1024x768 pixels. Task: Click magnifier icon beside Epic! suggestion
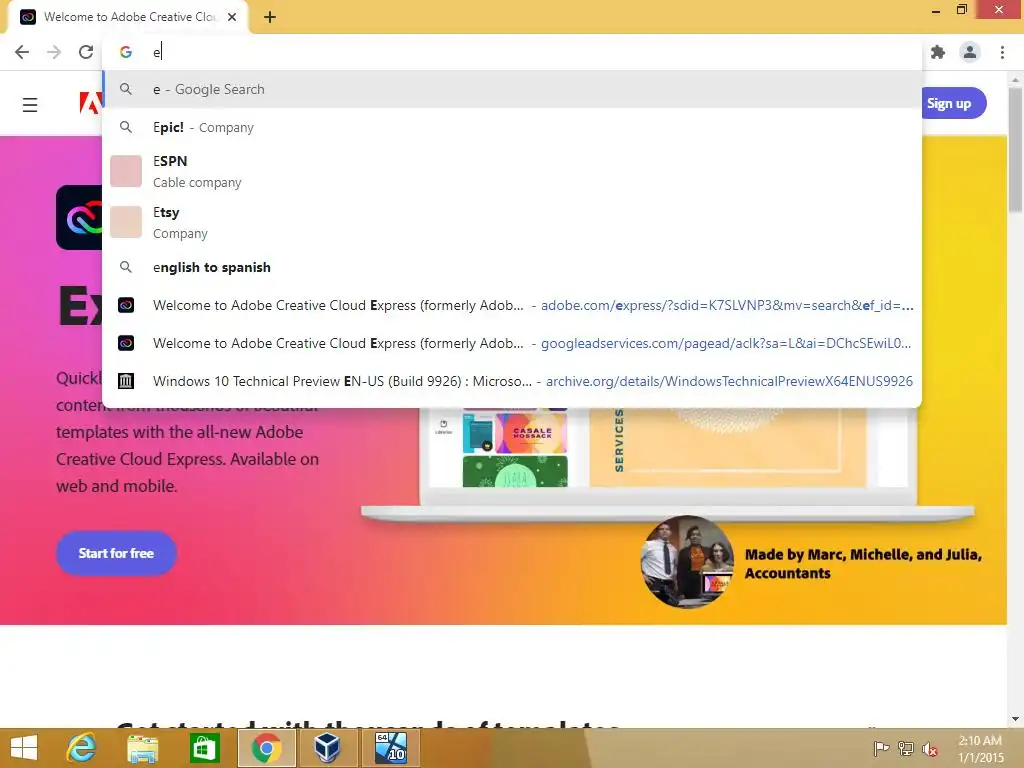(x=126, y=127)
